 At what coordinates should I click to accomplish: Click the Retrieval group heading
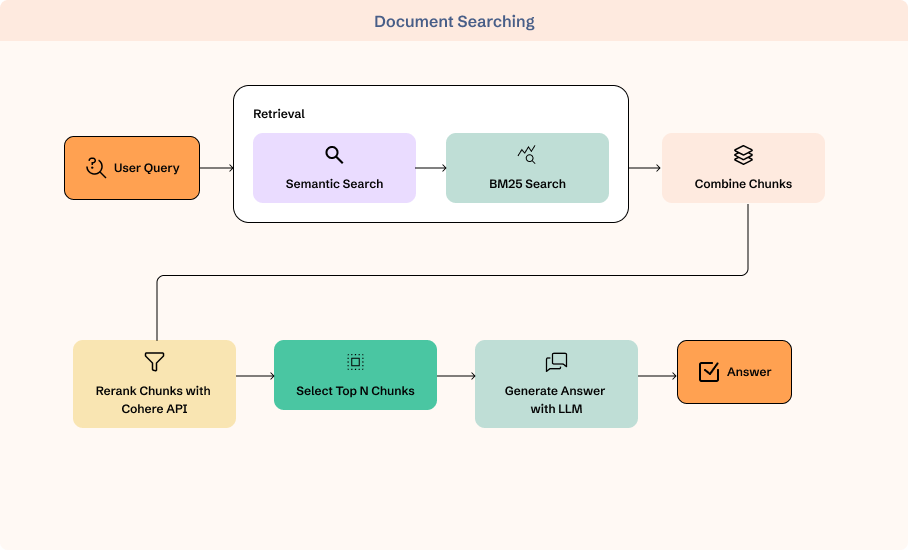(279, 113)
